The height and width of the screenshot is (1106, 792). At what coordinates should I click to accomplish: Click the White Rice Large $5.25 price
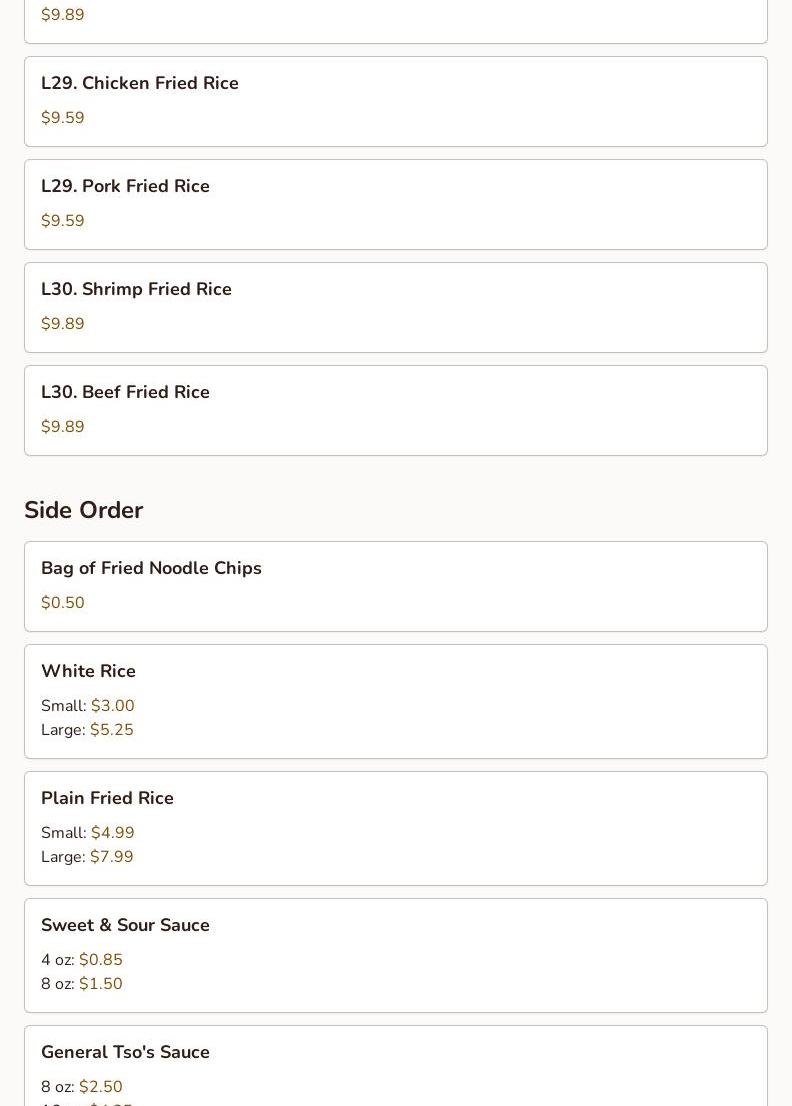click(87, 729)
